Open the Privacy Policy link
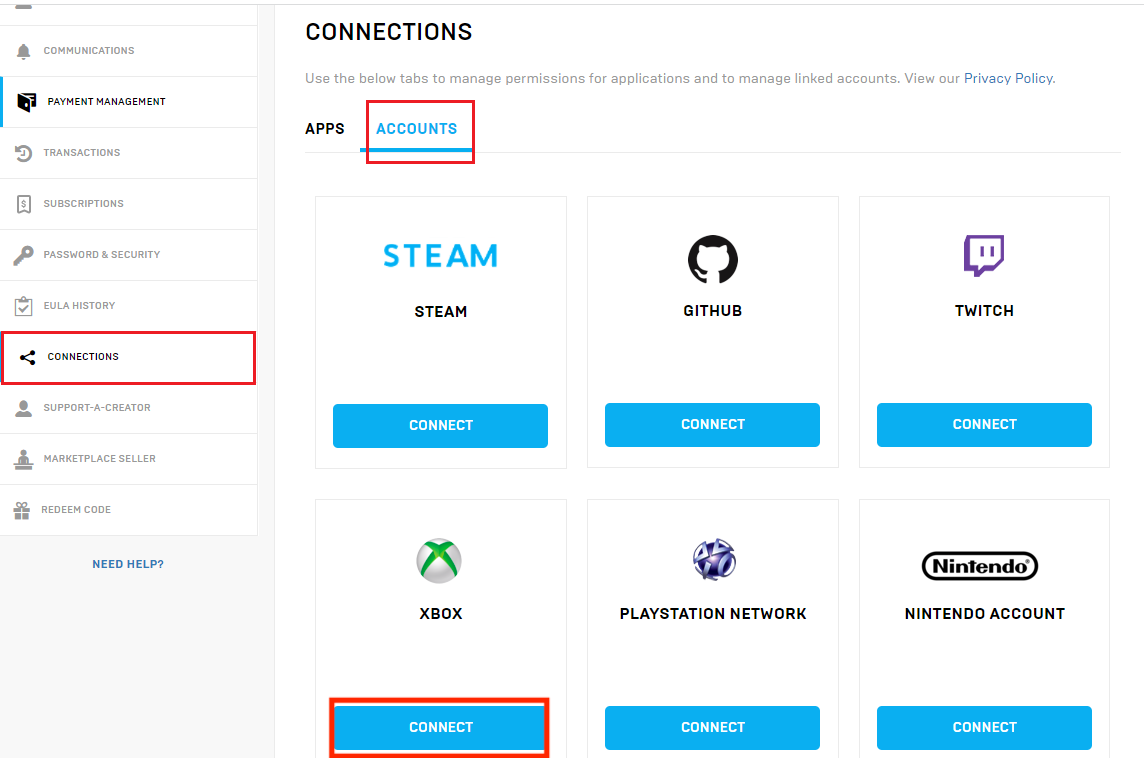Screen dimensions: 1144x758 tap(1008, 78)
